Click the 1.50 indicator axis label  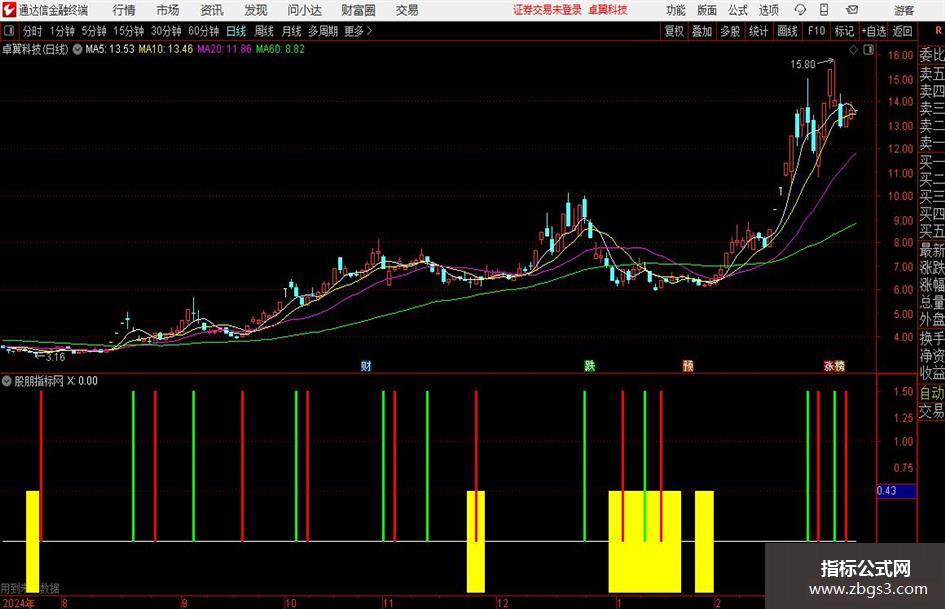(903, 392)
